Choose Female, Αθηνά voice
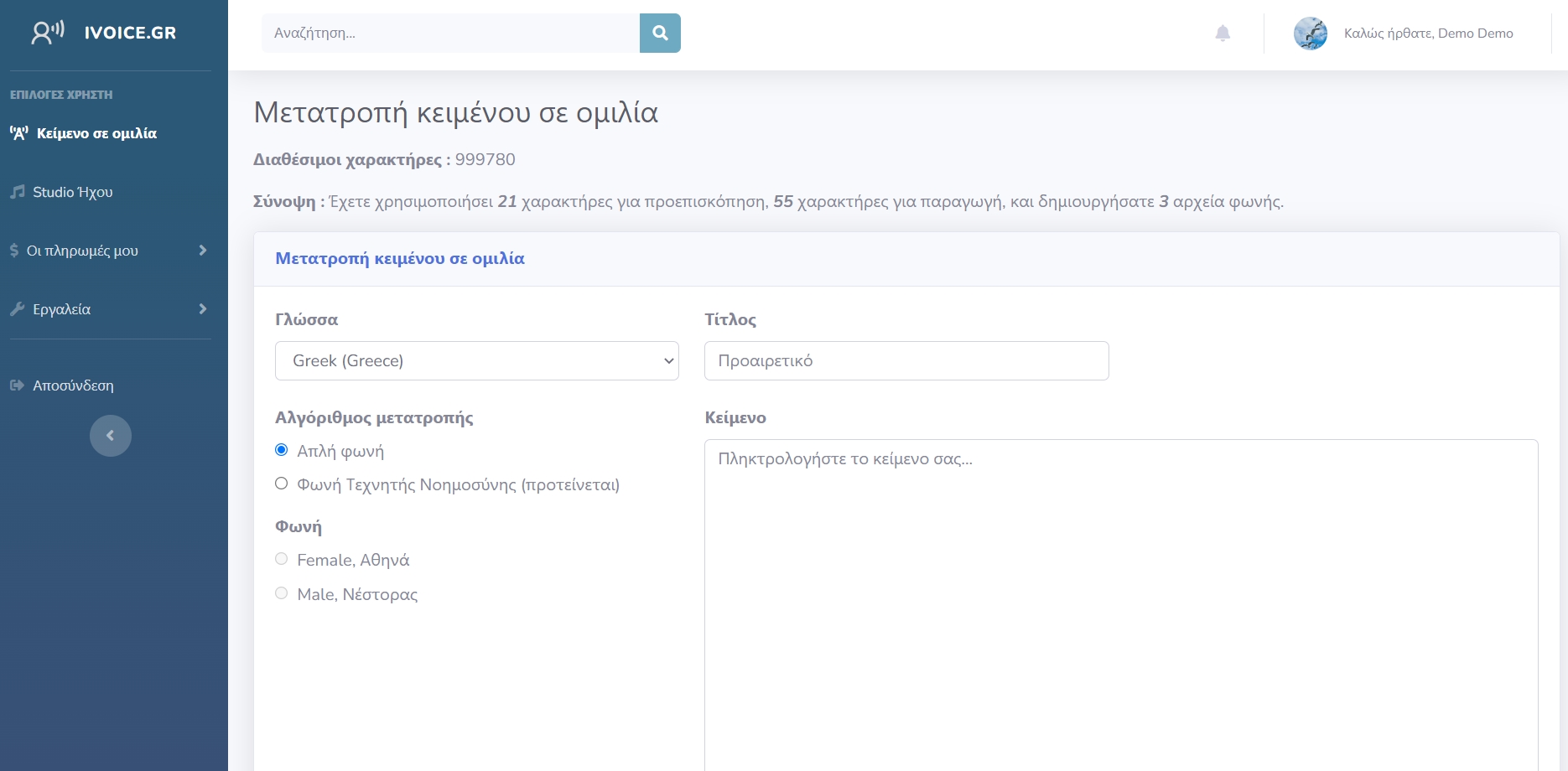 click(282, 559)
